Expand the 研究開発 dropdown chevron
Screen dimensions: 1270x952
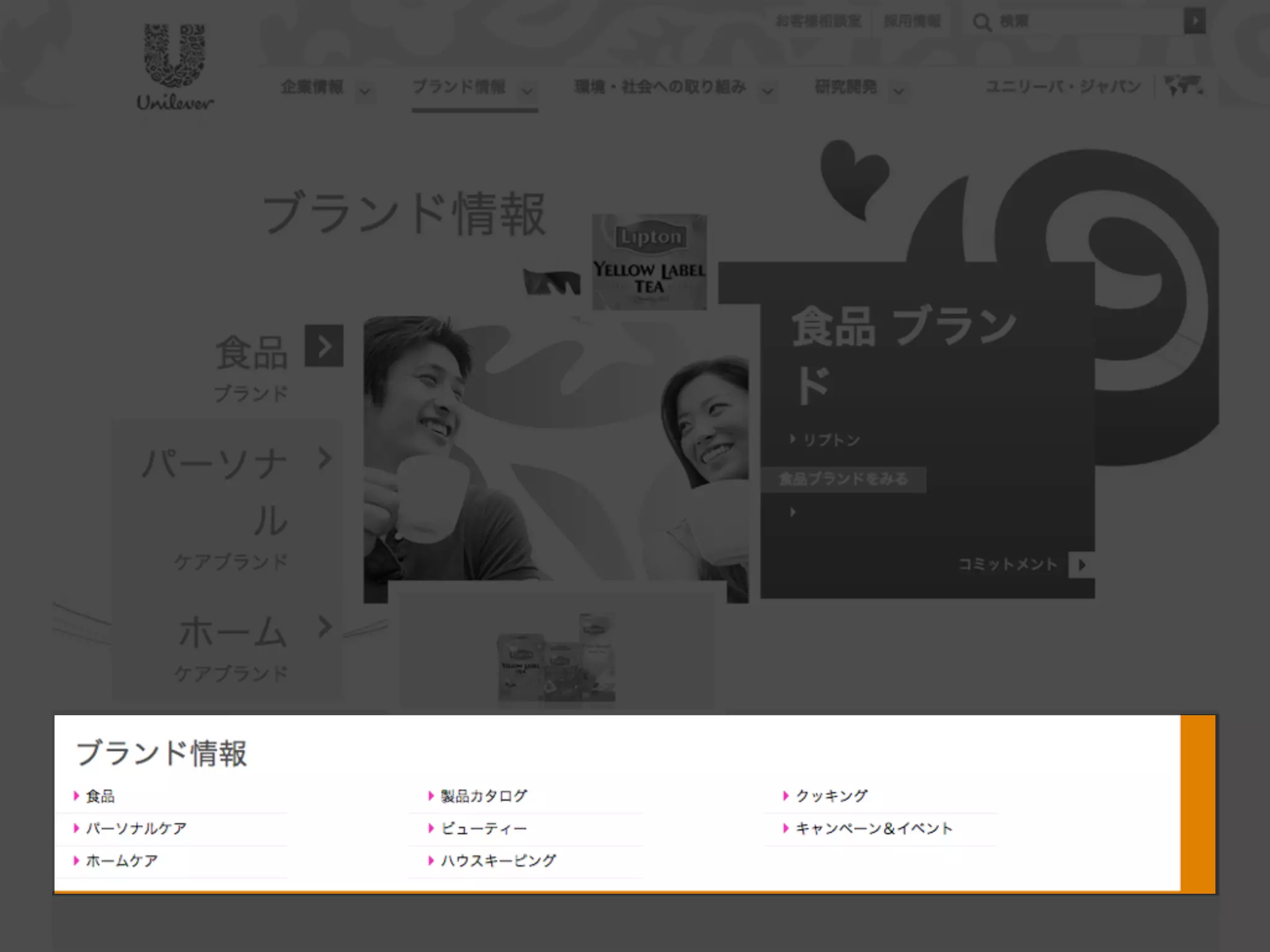899,91
